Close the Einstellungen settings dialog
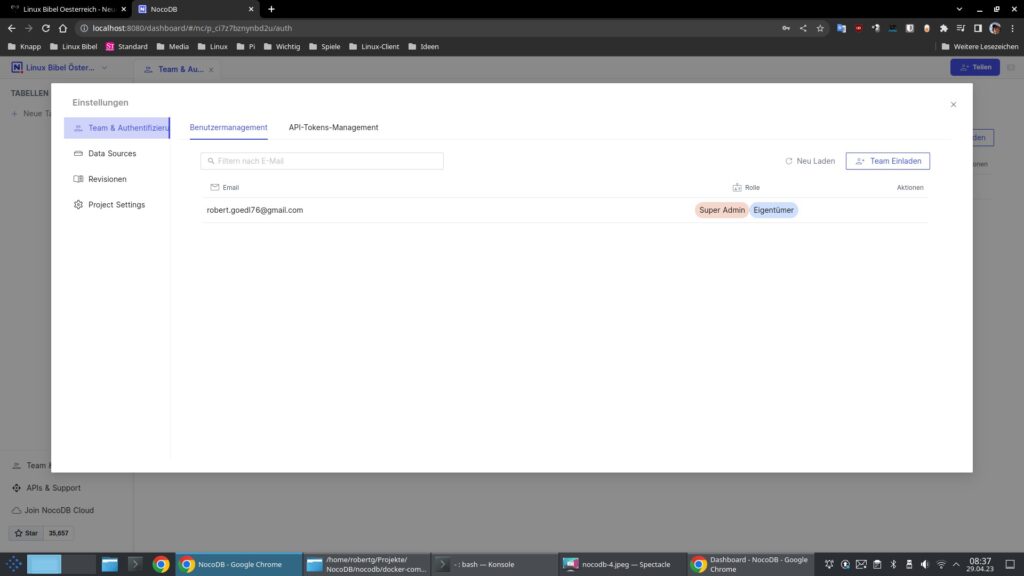This screenshot has height=576, width=1024. pyautogui.click(x=953, y=104)
